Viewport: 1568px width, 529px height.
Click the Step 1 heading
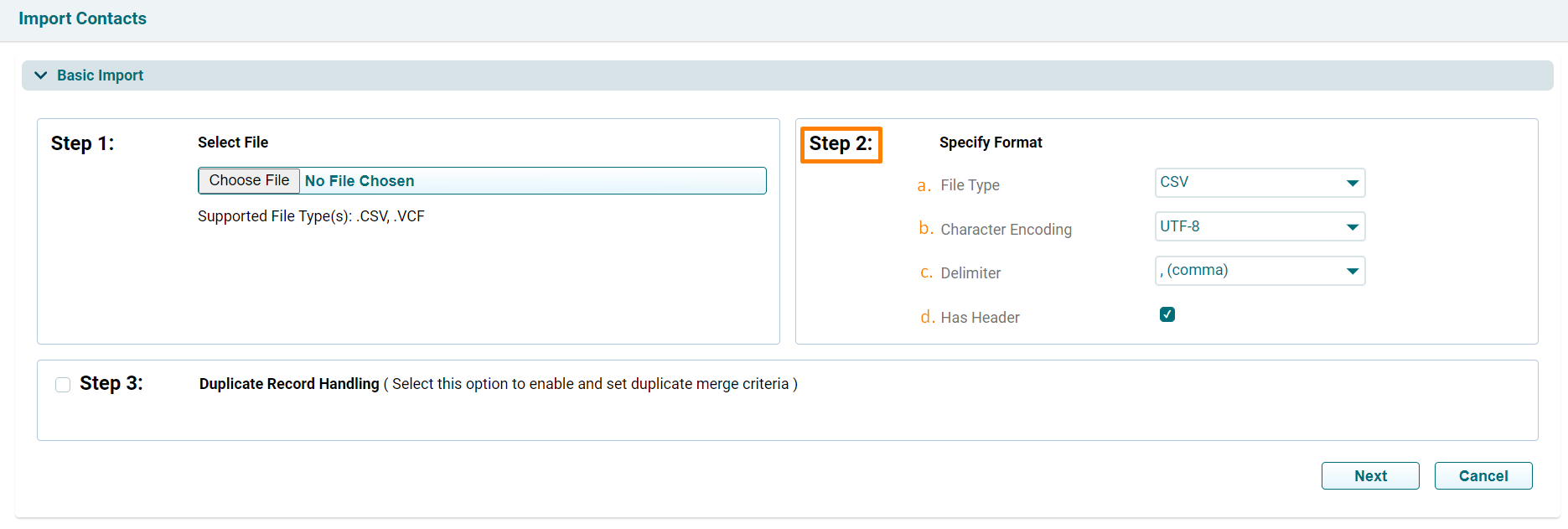[x=82, y=143]
